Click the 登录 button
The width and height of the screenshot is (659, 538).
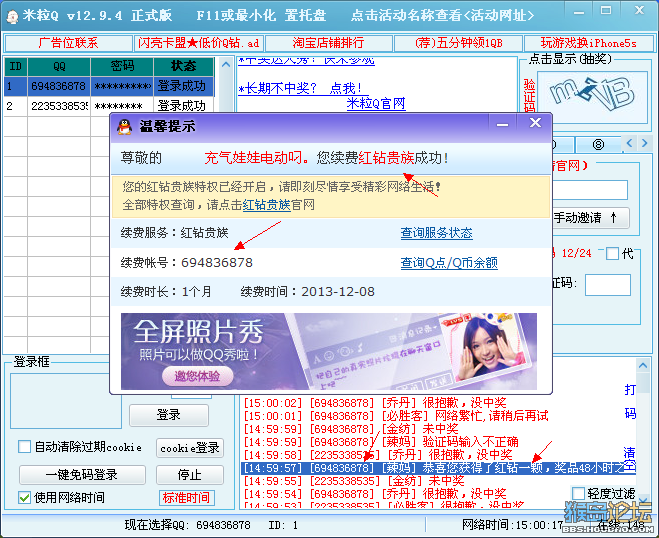[x=169, y=415]
